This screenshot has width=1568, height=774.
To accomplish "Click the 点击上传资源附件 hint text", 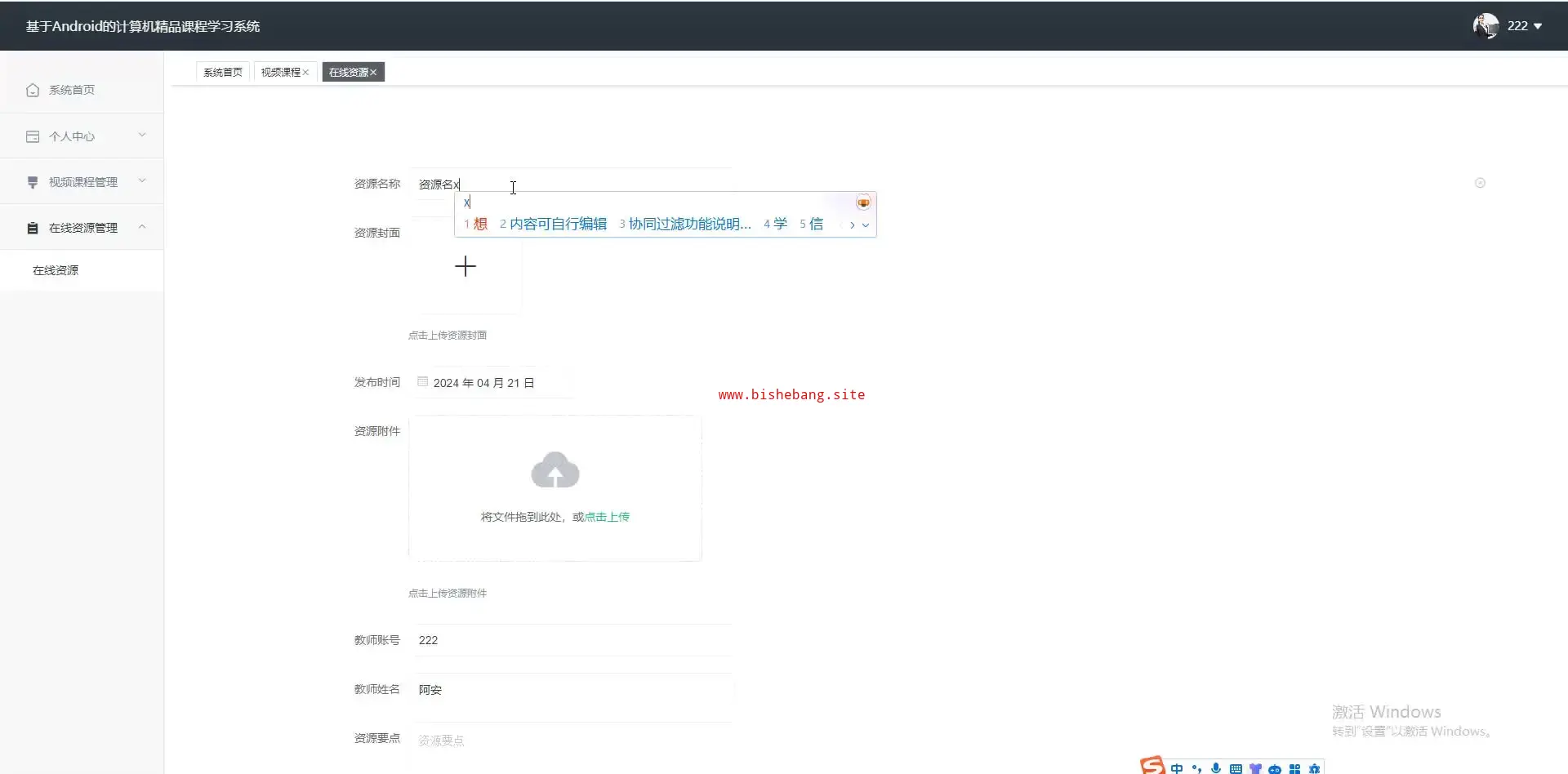I will (x=448, y=593).
